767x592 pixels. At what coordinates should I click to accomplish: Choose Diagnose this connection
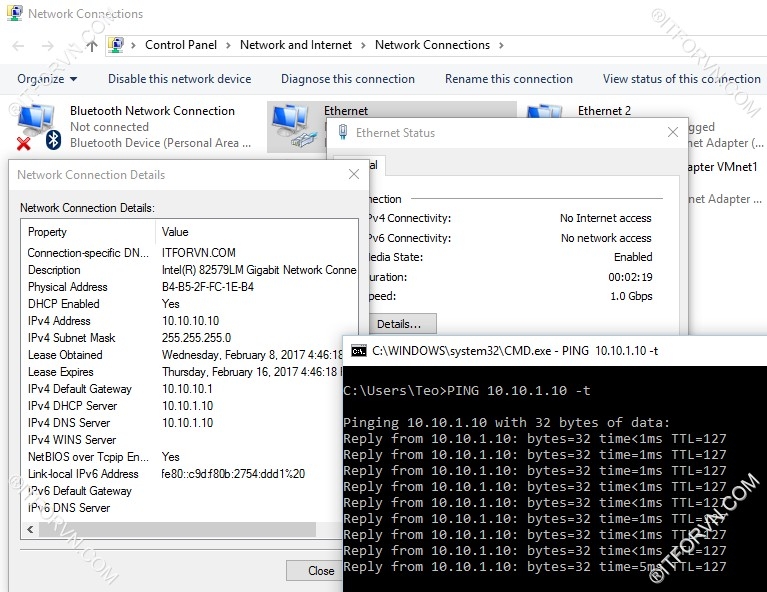click(347, 79)
